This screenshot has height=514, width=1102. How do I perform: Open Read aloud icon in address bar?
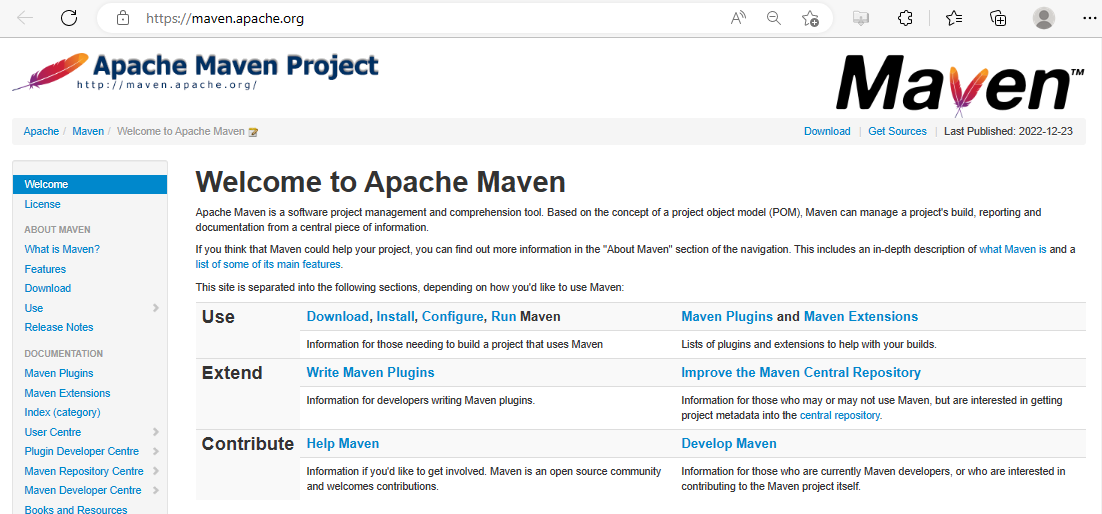click(737, 18)
